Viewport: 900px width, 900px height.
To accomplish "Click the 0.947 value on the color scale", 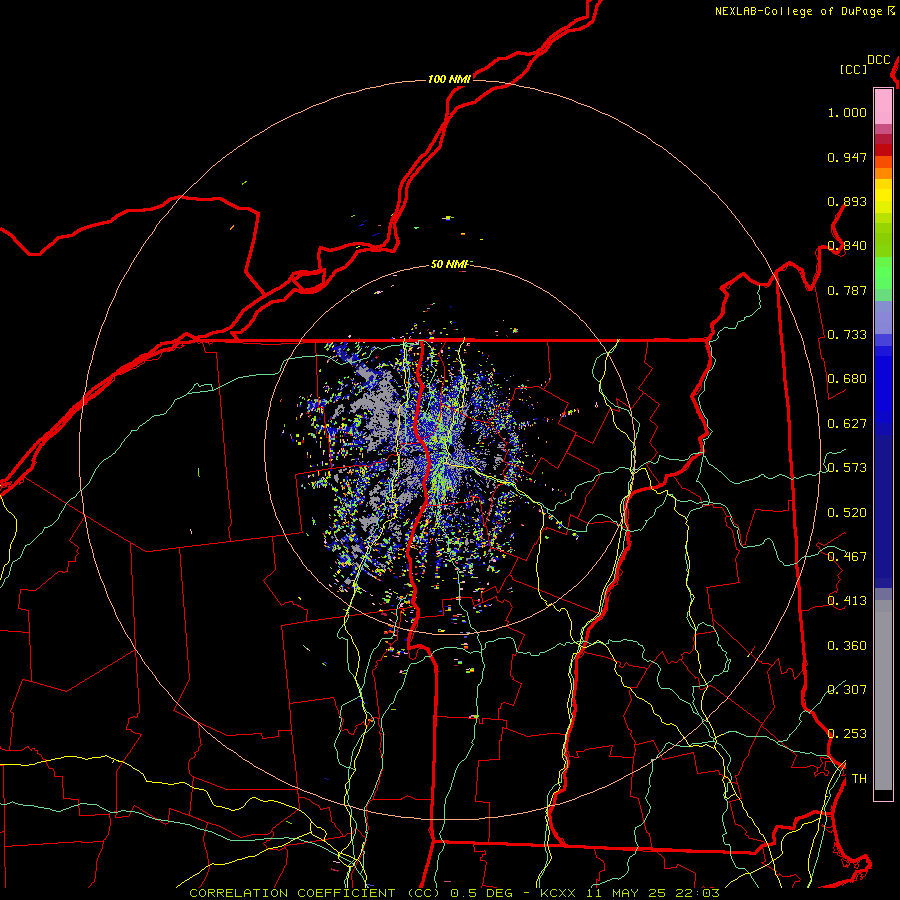I will [x=847, y=157].
